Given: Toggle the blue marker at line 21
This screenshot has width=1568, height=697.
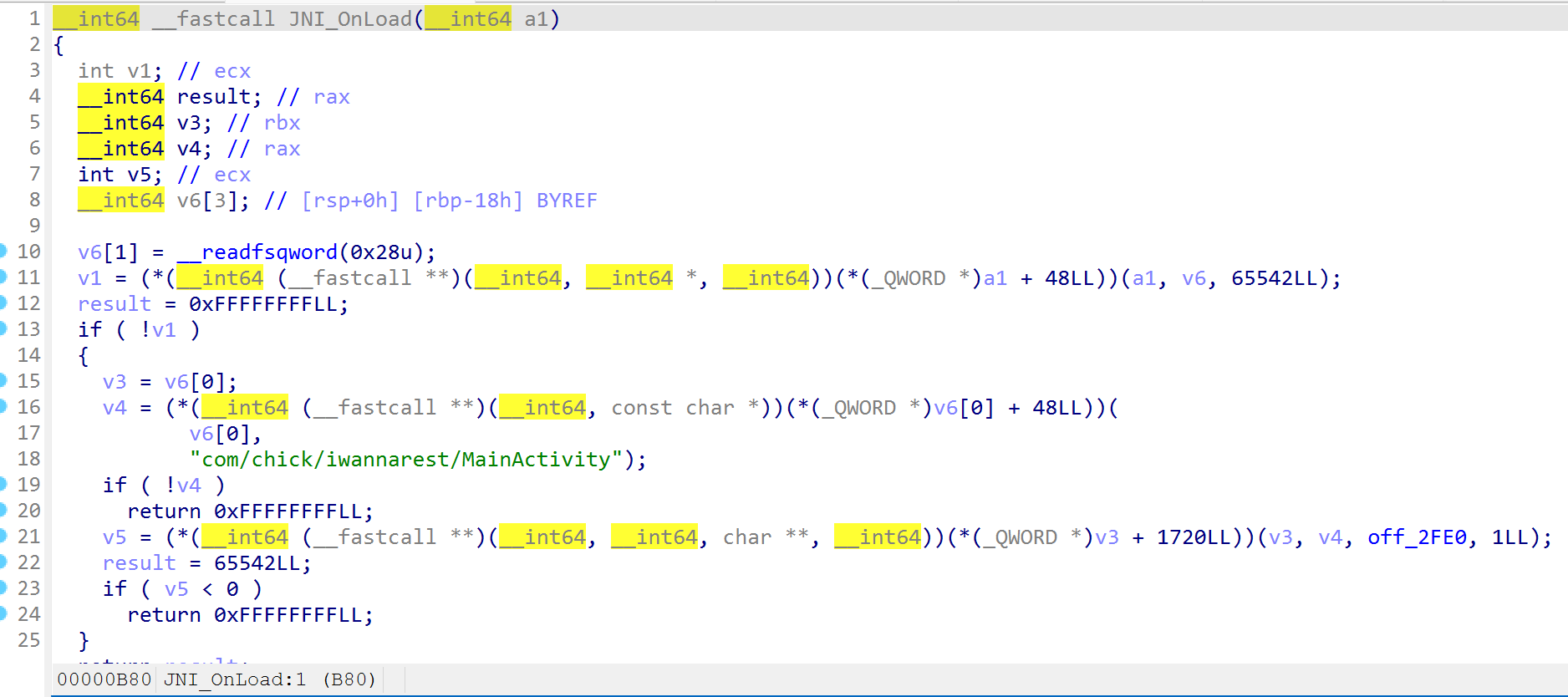Looking at the screenshot, I should click(3, 536).
